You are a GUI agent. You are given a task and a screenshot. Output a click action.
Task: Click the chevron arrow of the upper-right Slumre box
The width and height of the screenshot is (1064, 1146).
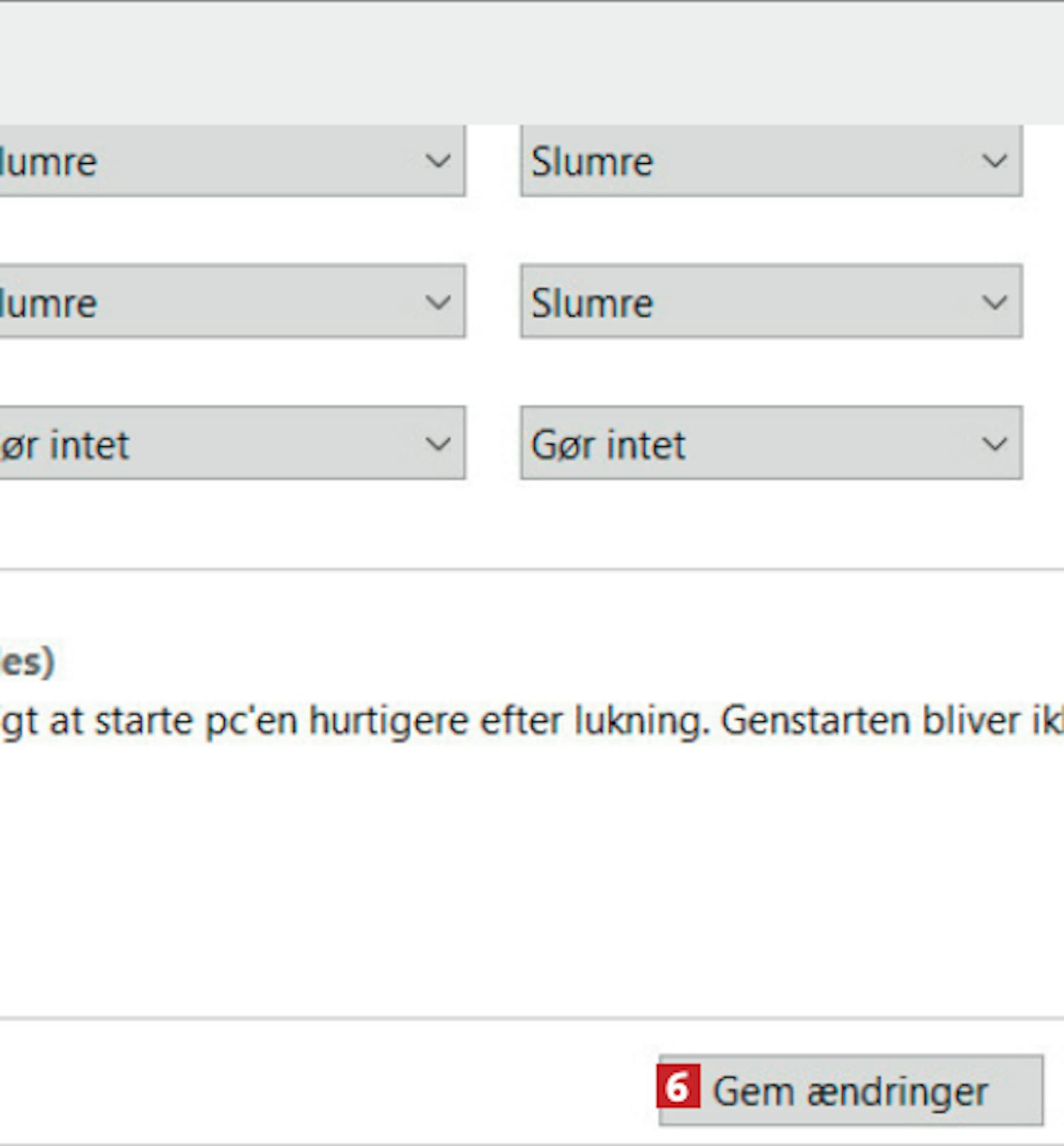click(x=994, y=161)
